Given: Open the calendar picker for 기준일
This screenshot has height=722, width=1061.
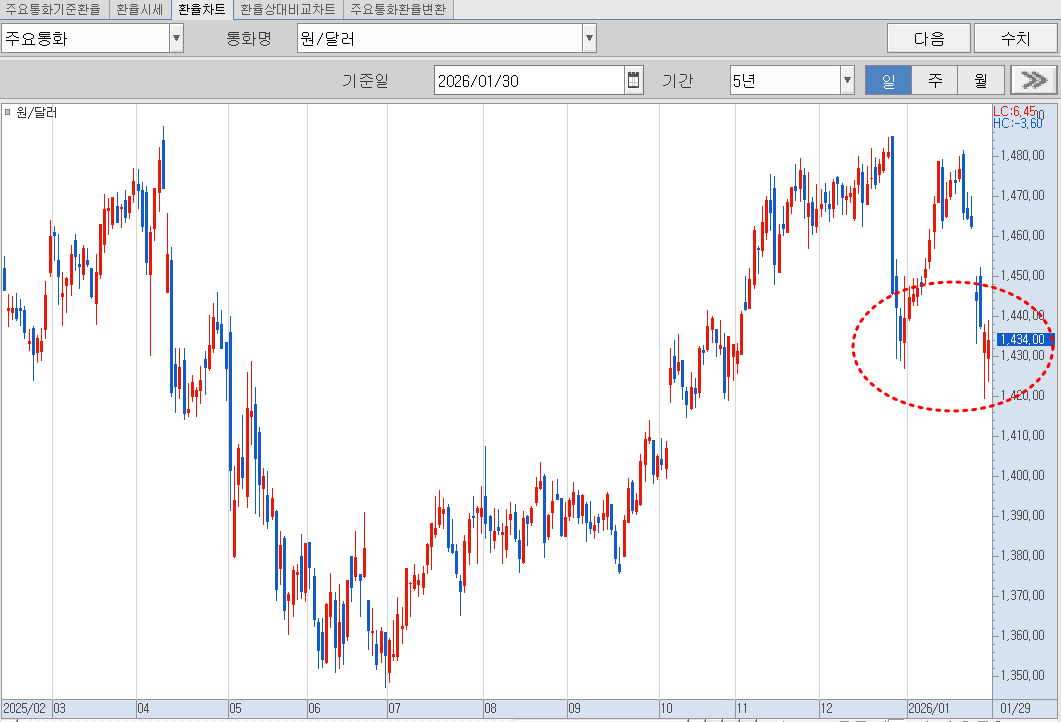Looking at the screenshot, I should [634, 81].
